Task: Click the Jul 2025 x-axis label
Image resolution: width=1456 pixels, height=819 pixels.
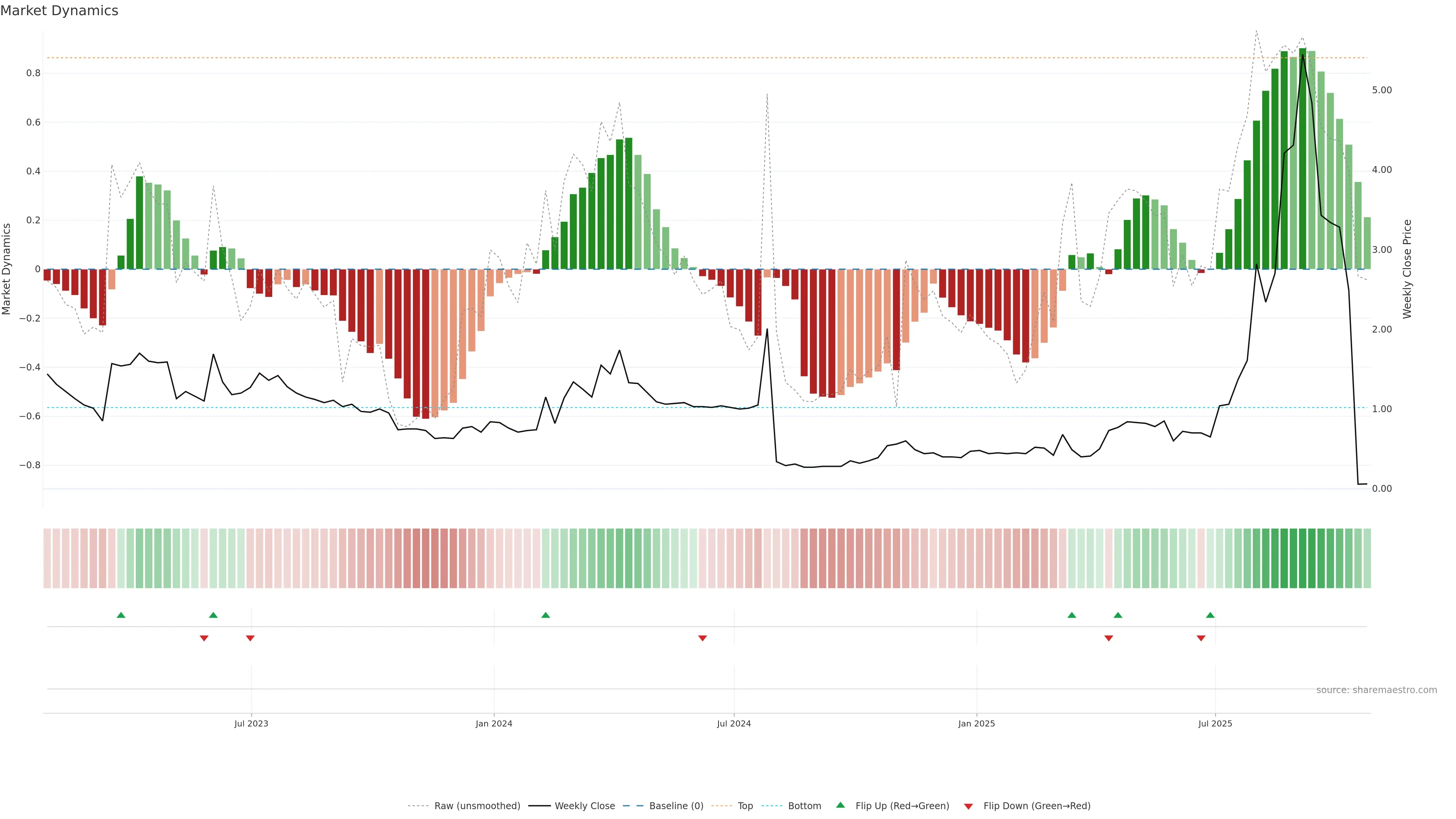Action: click(x=1215, y=723)
